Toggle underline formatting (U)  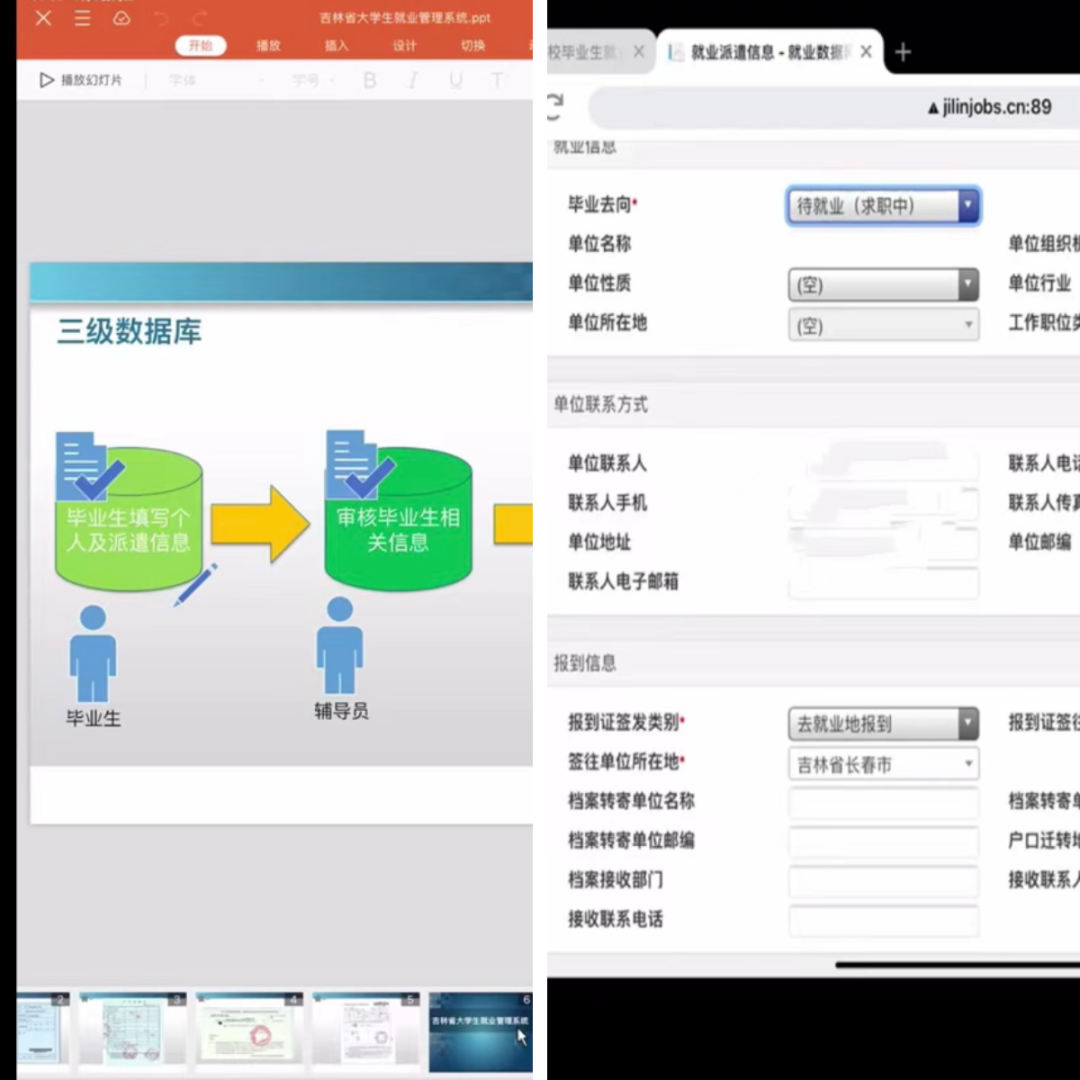pos(456,81)
